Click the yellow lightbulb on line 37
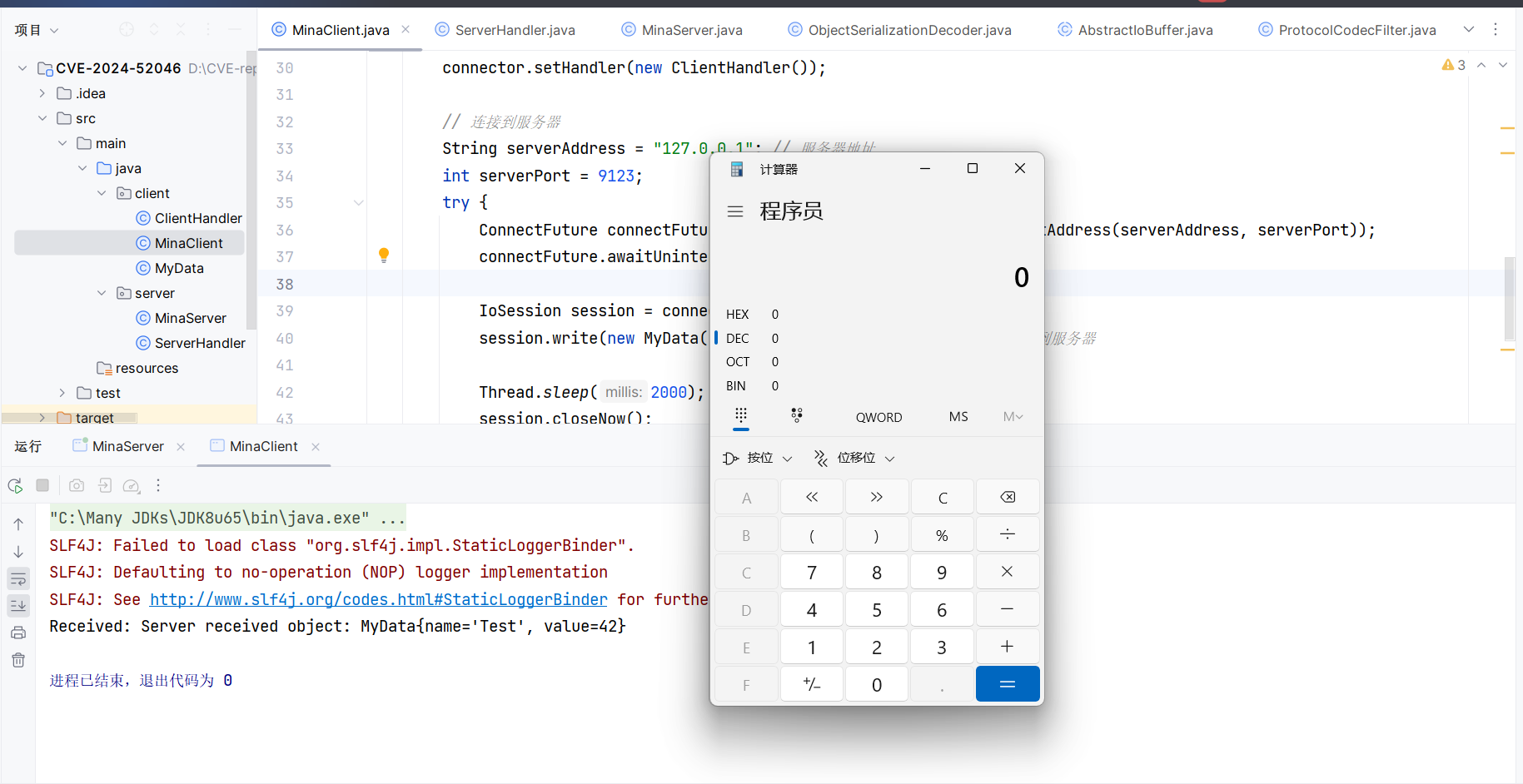The height and width of the screenshot is (784, 1523). click(384, 256)
